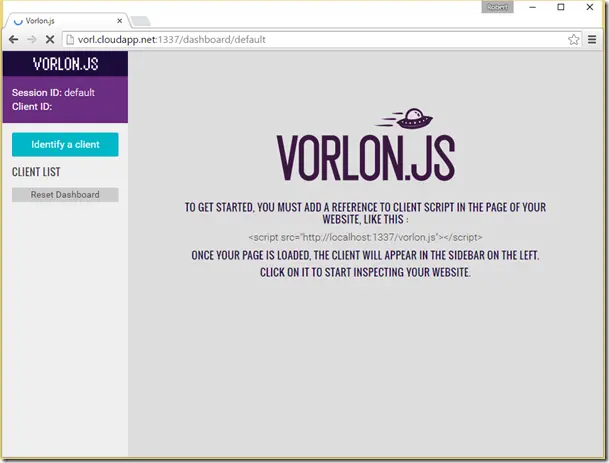Click the browser forward arrow
The width and height of the screenshot is (609, 463).
(x=32, y=39)
